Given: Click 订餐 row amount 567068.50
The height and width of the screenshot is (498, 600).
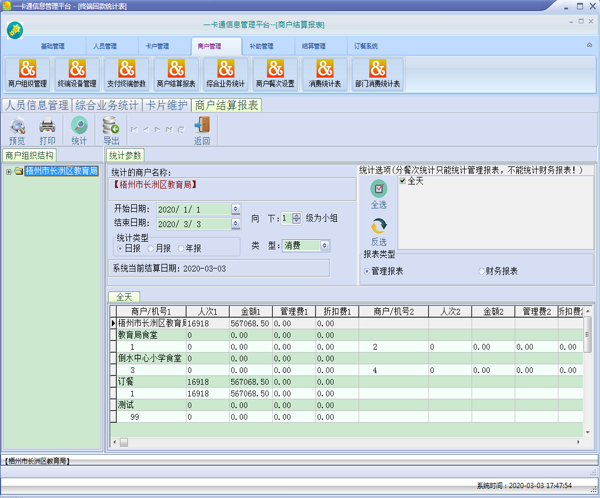Looking at the screenshot, I should tap(250, 382).
